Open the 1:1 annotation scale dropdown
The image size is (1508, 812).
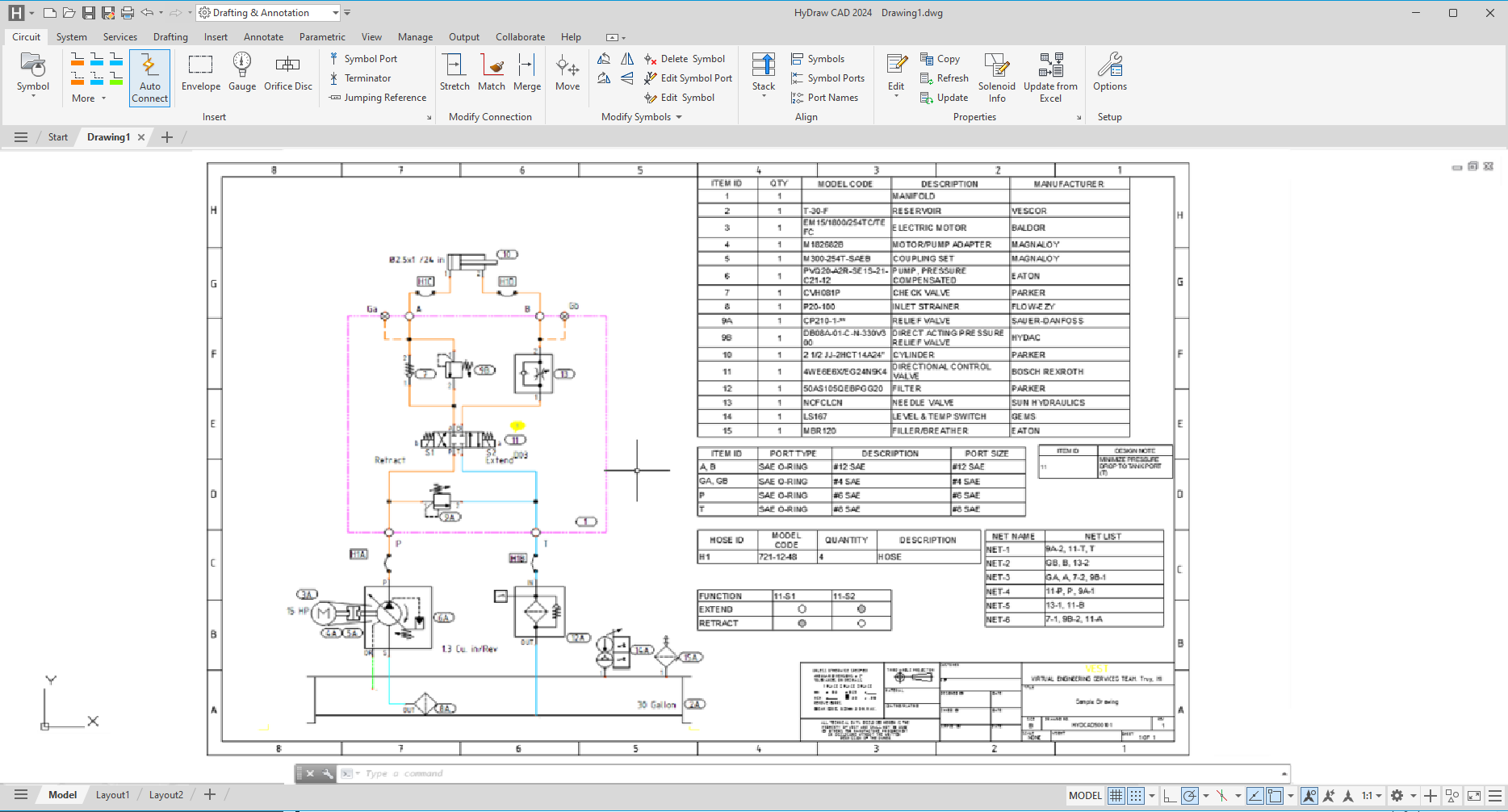point(1372,796)
